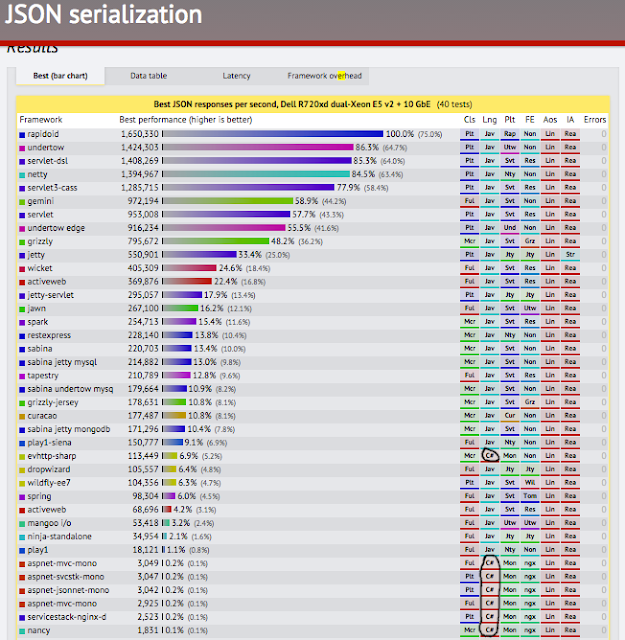Image resolution: width=625 pixels, height=640 pixels.
Task: Click the red color swatch beside wicket
Action: (22, 269)
